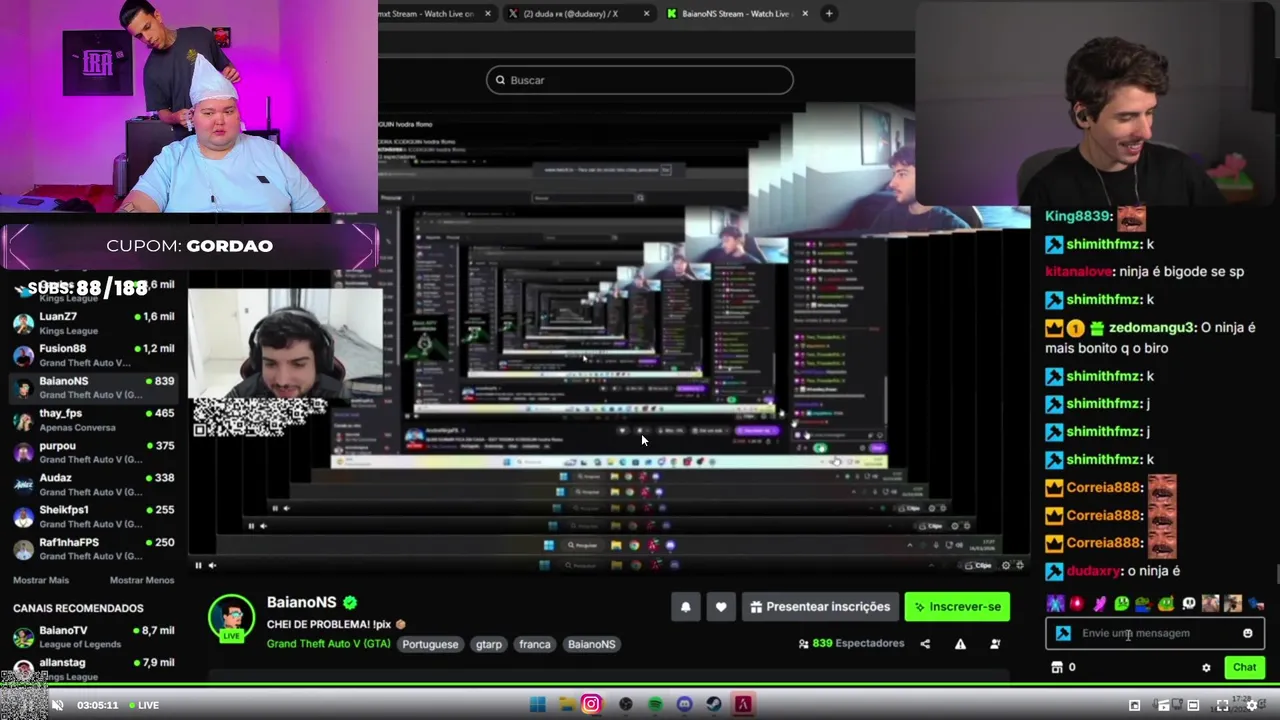Open Steam from the taskbar
This screenshot has height=720, width=1280.
point(713,704)
